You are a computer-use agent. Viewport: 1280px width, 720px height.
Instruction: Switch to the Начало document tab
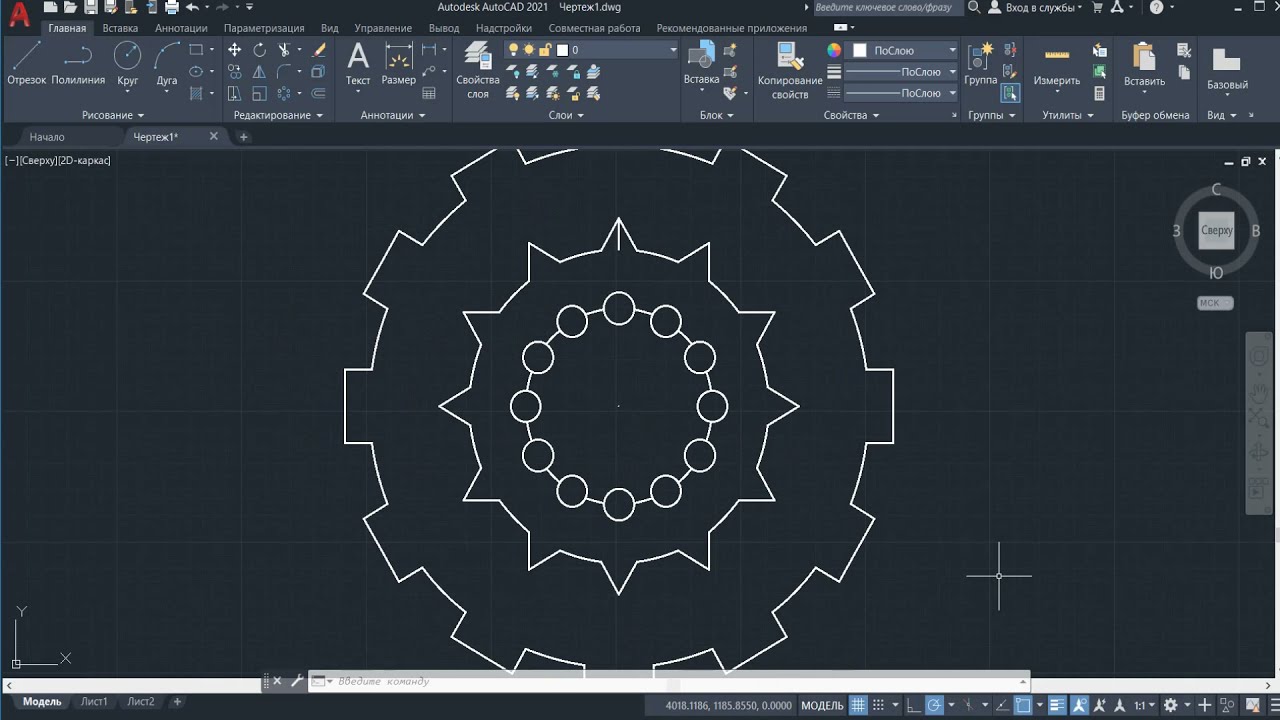(x=47, y=137)
